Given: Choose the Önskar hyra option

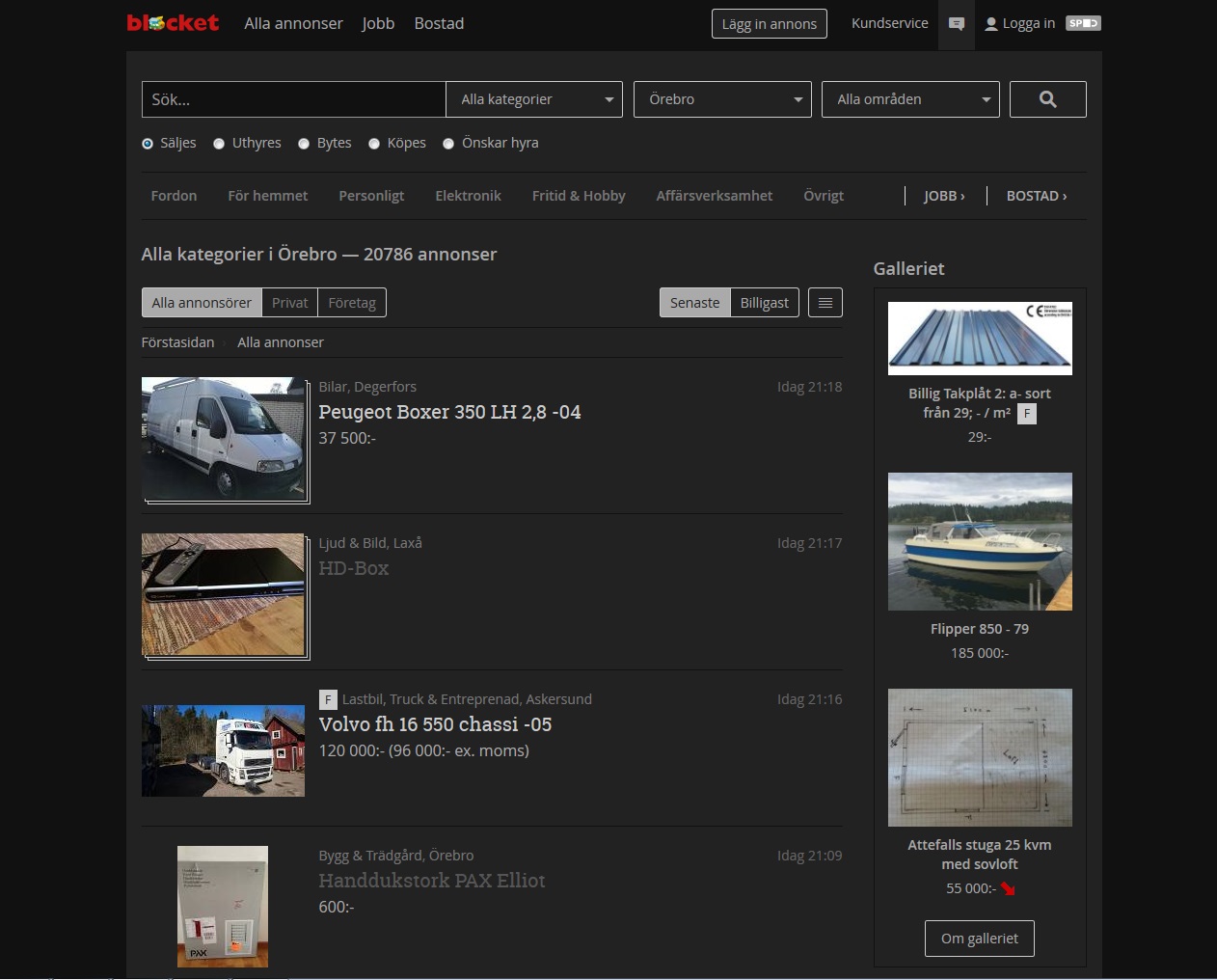Looking at the screenshot, I should coord(448,144).
